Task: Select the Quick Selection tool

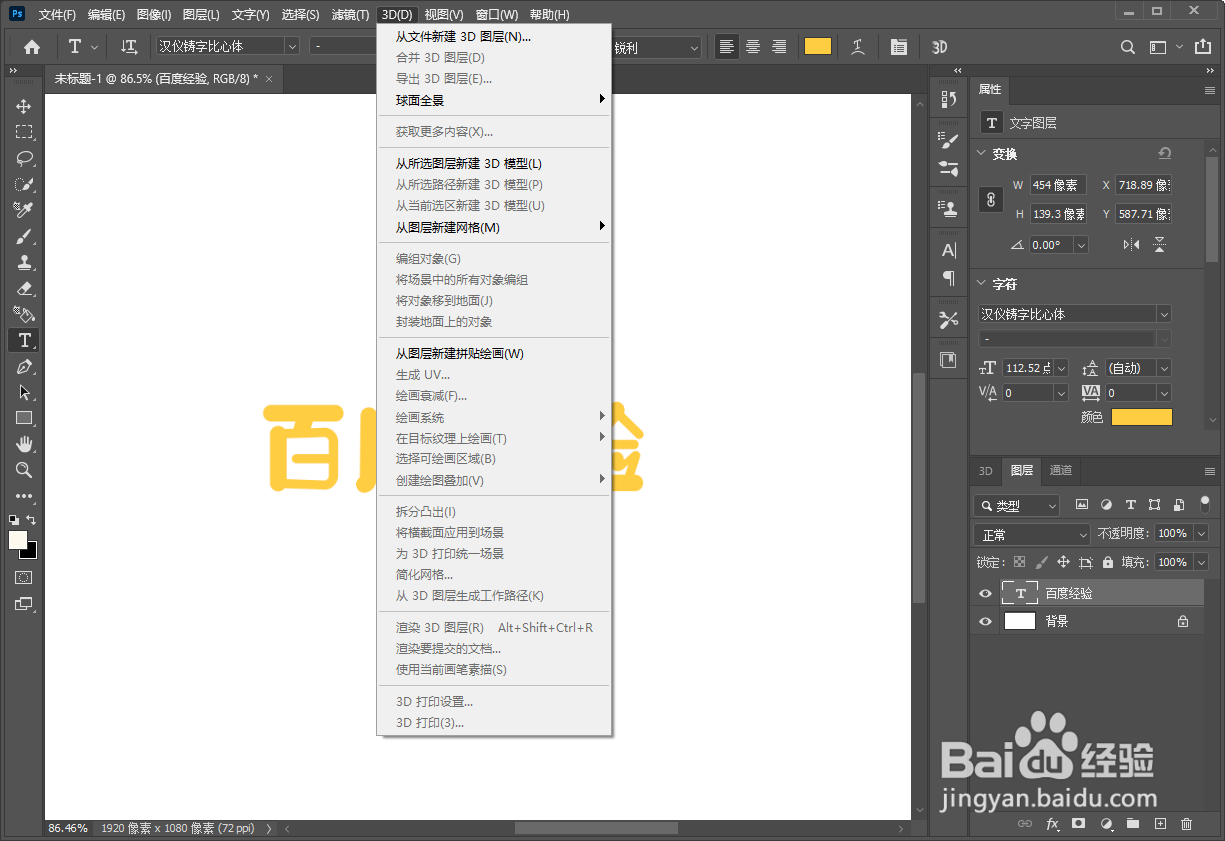Action: [24, 184]
